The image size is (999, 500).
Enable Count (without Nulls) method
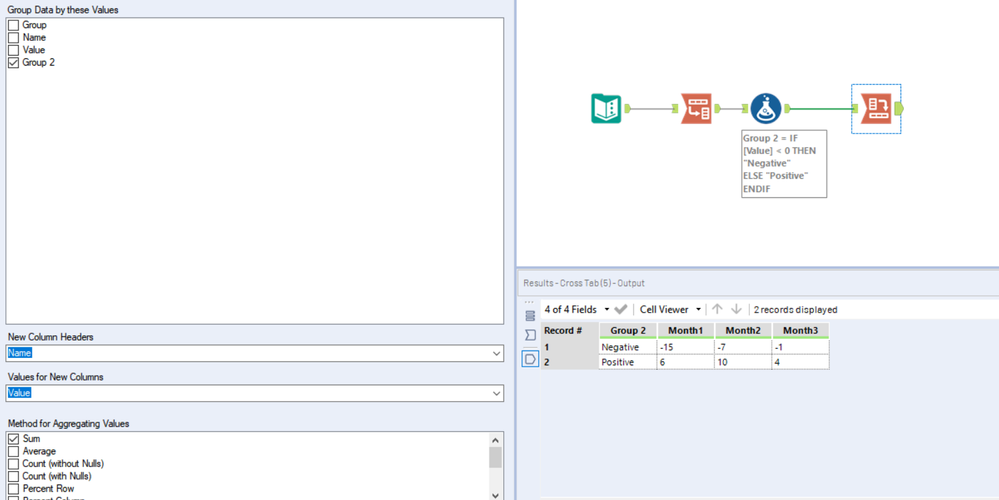click(13, 464)
